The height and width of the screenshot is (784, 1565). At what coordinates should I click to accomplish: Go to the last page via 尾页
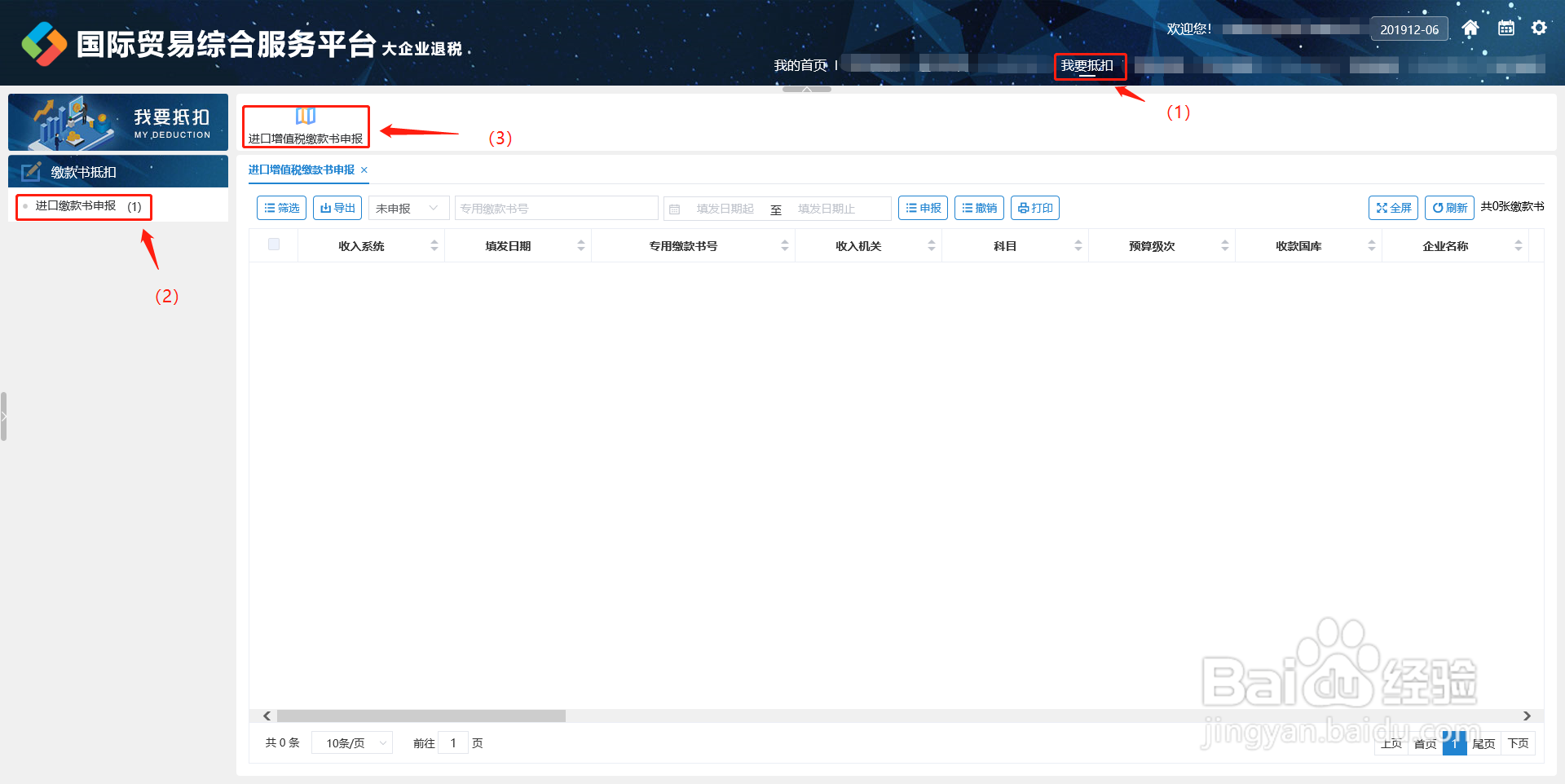pos(1483,743)
